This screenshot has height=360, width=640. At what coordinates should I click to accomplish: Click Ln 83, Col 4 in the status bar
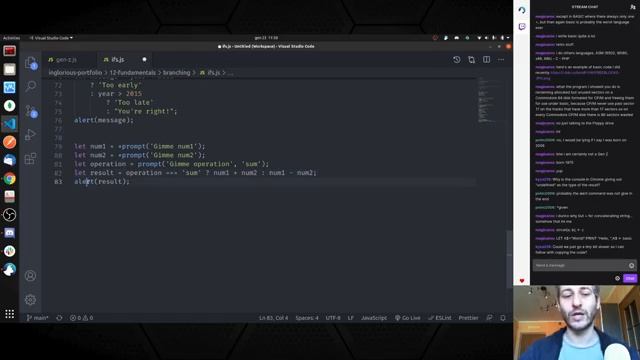tap(273, 318)
